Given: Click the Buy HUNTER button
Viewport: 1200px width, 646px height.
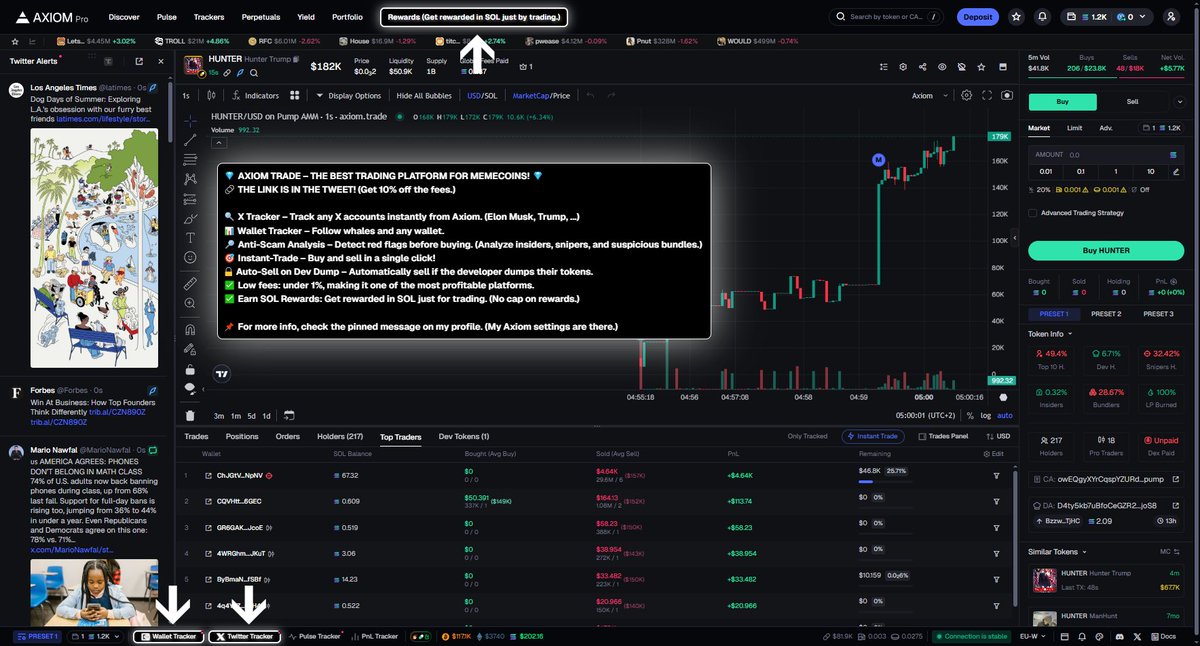Looking at the screenshot, I should 1105,250.
